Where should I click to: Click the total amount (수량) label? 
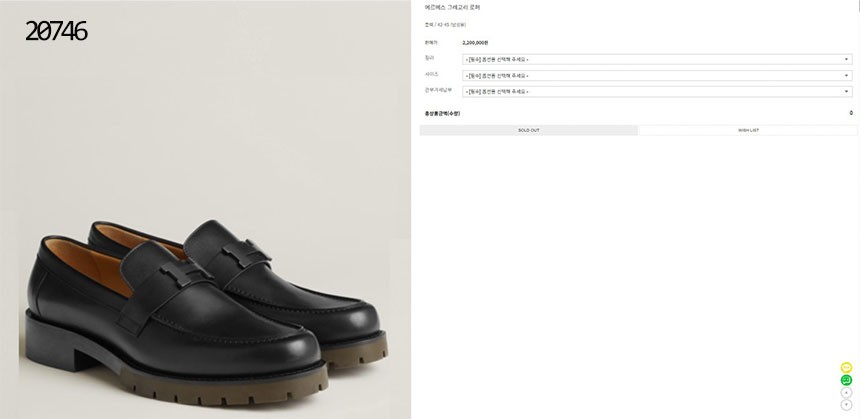pyautogui.click(x=442, y=114)
